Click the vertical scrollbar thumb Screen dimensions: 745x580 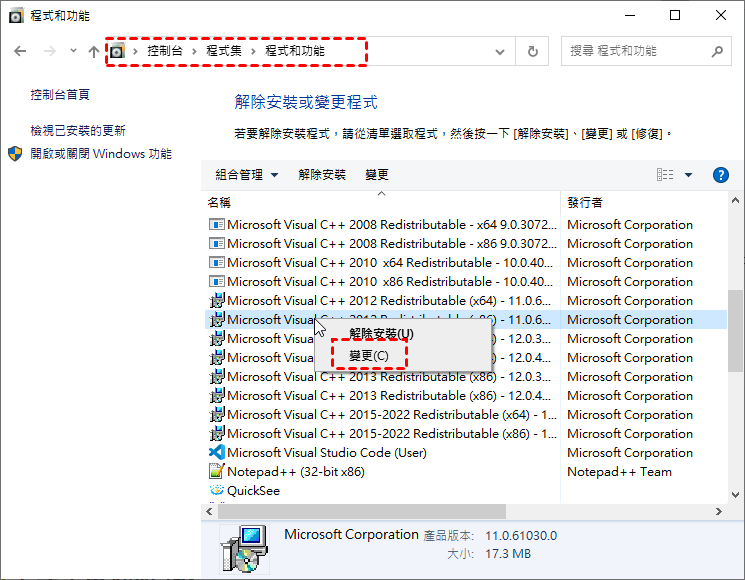pos(735,331)
